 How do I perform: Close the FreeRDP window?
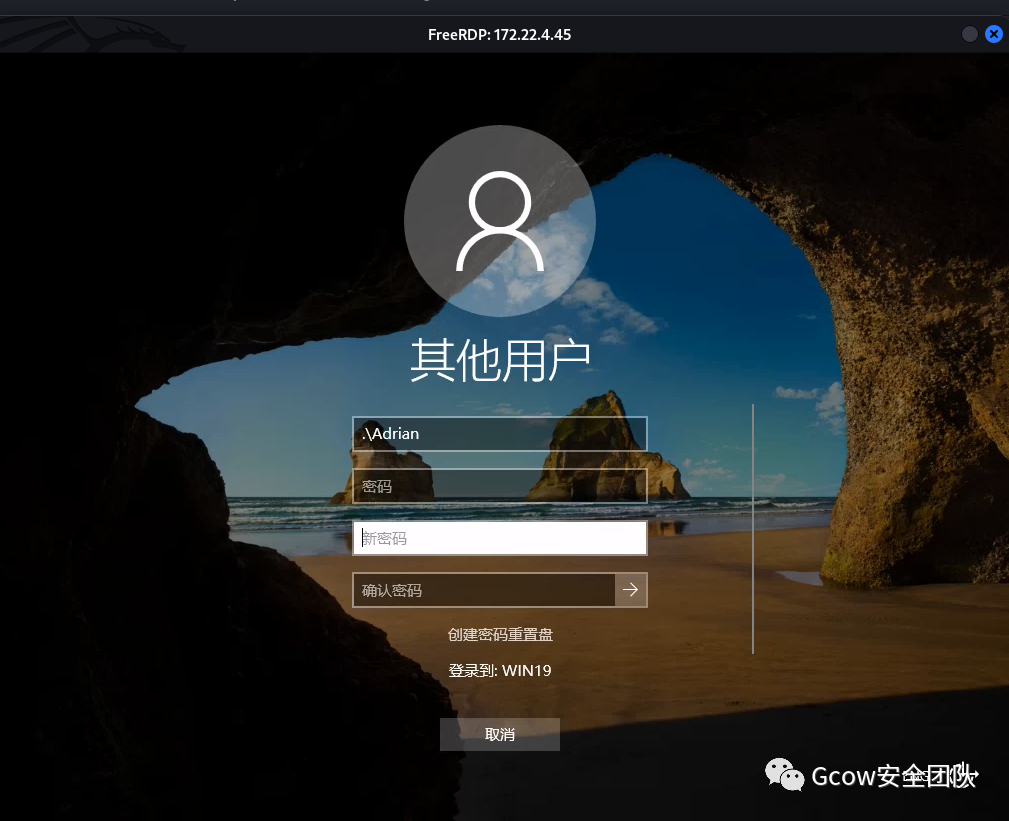coord(993,34)
